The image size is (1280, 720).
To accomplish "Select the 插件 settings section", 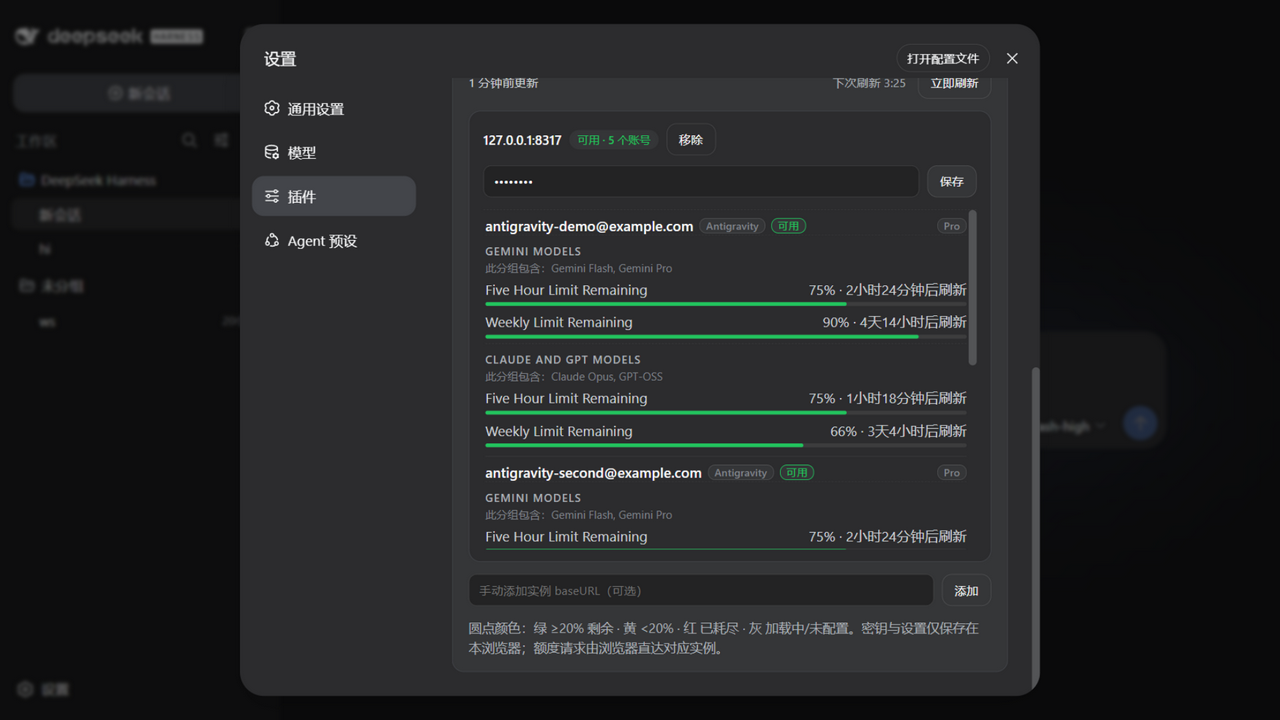I will [334, 196].
